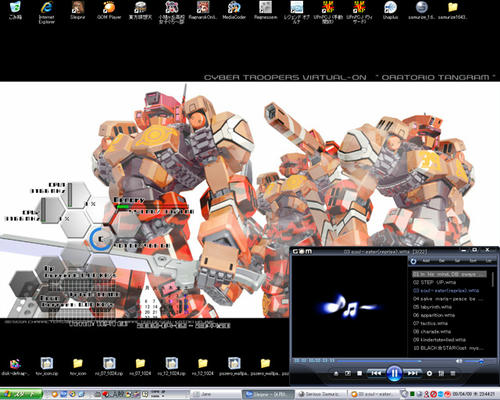Image resolution: width=500 pixels, height=400 pixels.
Task: Pause playback in GOM Player
Action: pyautogui.click(x=394, y=373)
